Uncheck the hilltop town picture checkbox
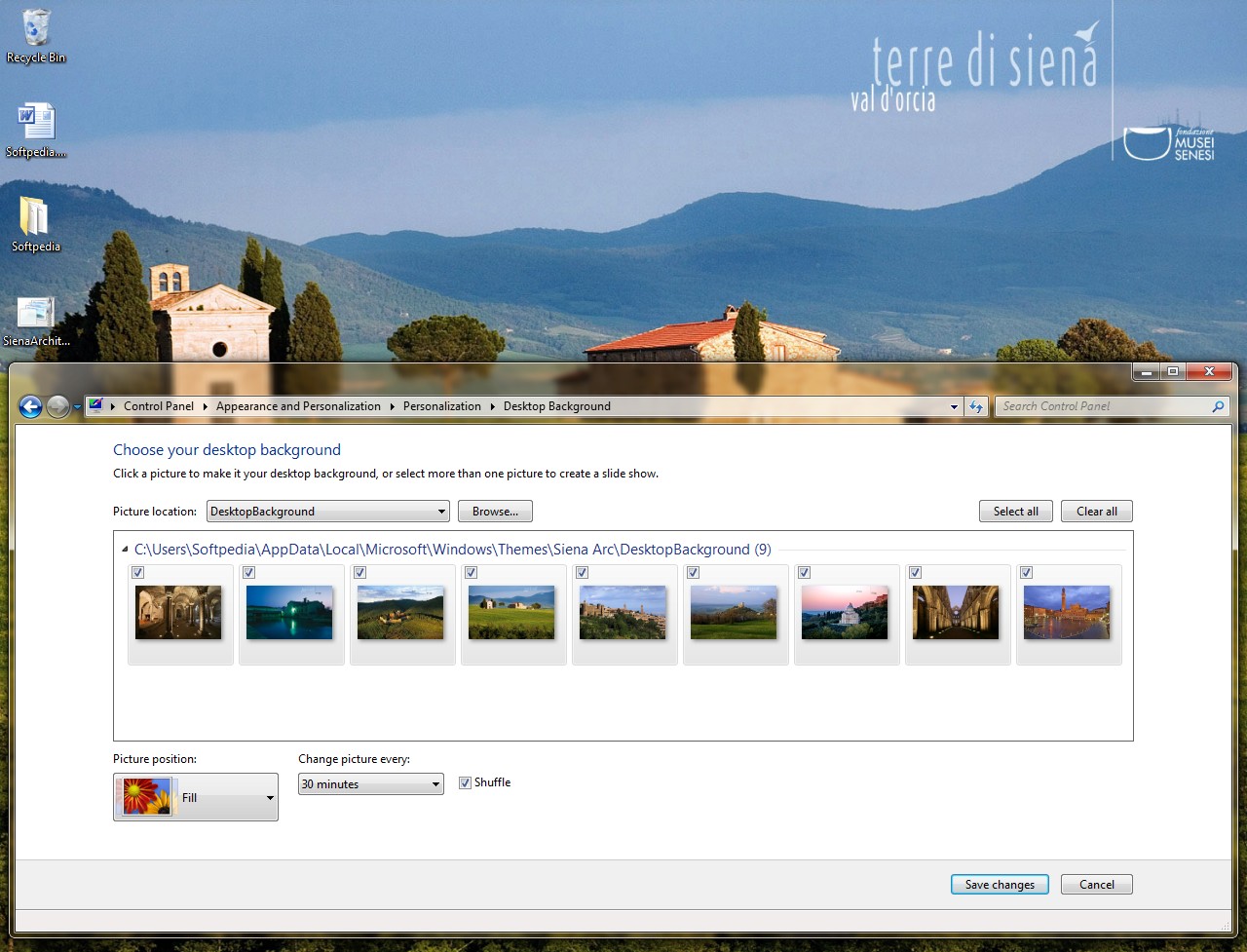1247x952 pixels. (583, 573)
